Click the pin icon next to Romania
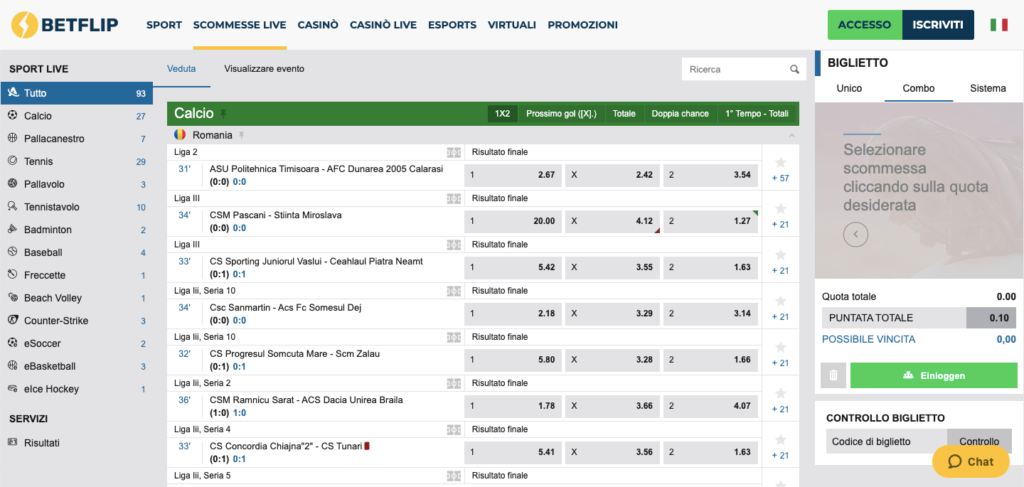 click(241, 135)
